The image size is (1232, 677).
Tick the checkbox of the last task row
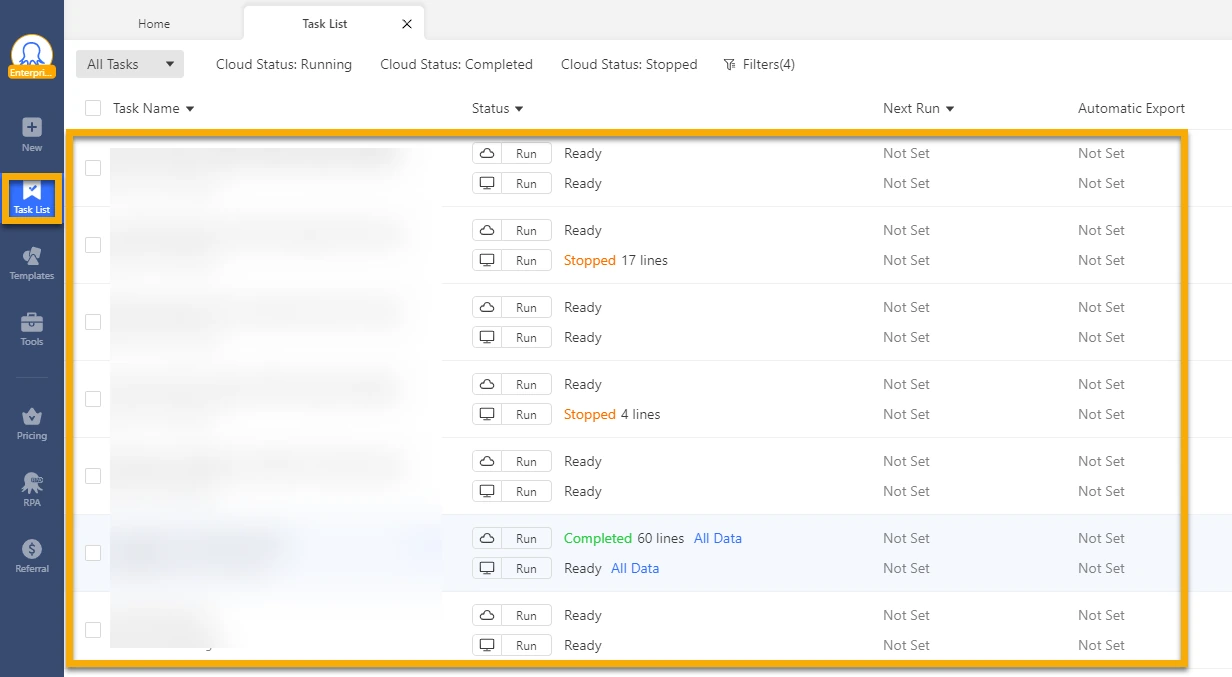coord(93,630)
